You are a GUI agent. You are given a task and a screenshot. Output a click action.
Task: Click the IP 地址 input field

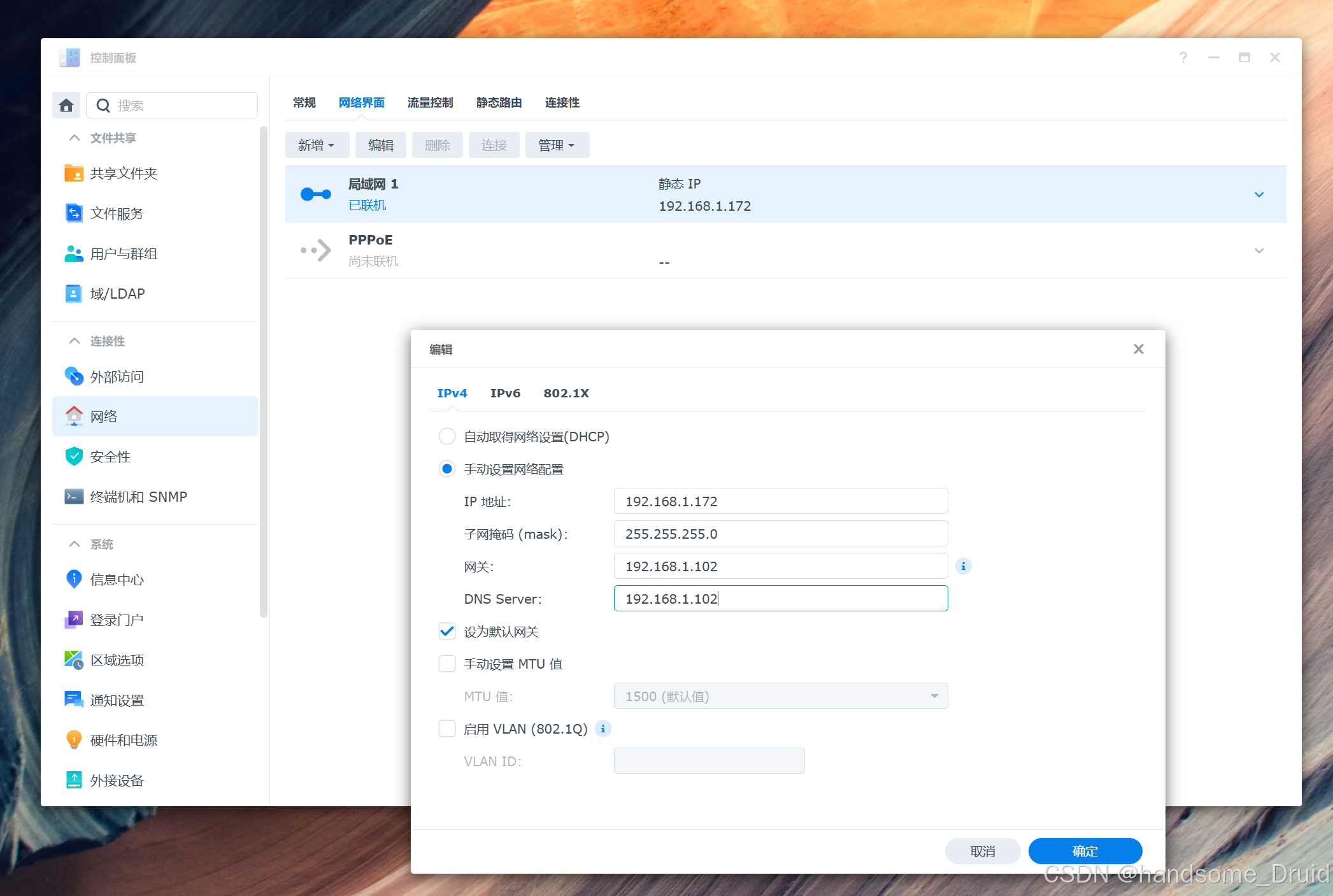[780, 501]
